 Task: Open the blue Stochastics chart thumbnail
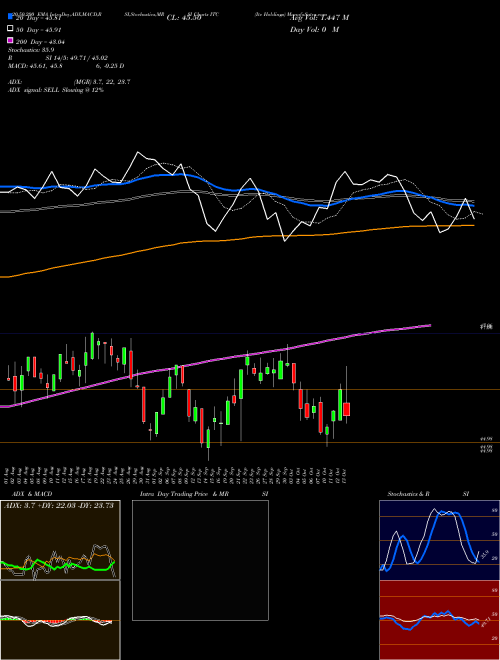tap(439, 540)
